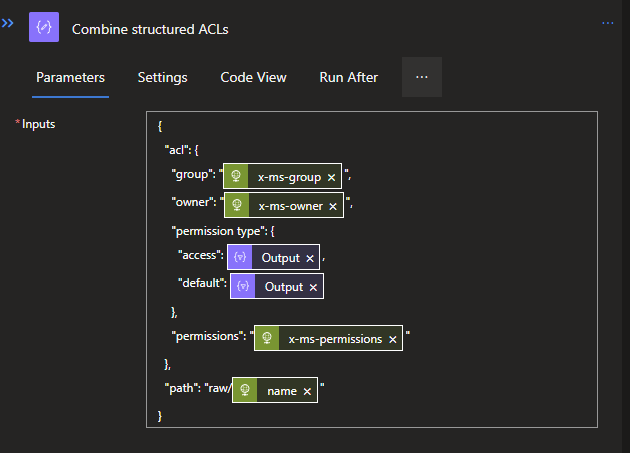Remove the x-ms-group token
Image resolution: width=630 pixels, height=453 pixels.
pyautogui.click(x=331, y=177)
